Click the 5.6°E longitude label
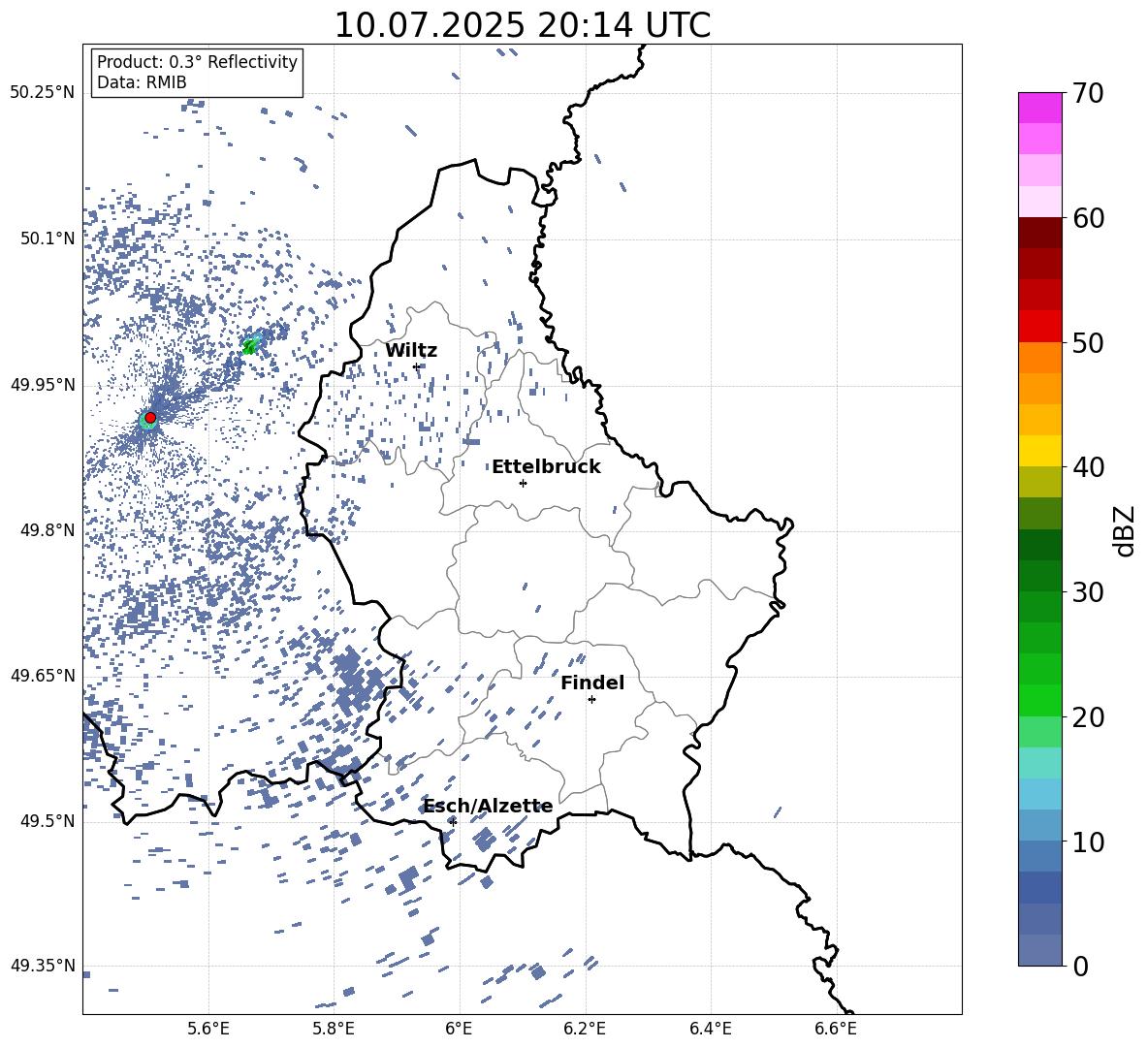Image resolution: width=1148 pixels, height=1048 pixels. [x=208, y=1029]
